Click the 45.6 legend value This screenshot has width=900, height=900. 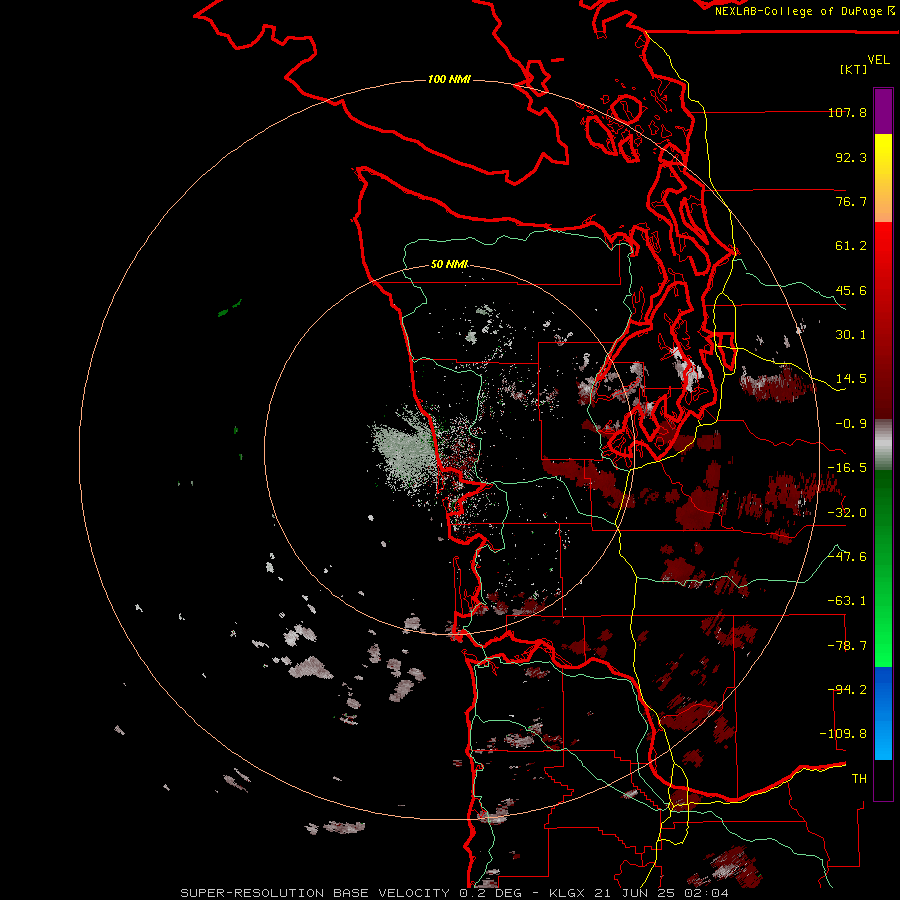(x=851, y=290)
